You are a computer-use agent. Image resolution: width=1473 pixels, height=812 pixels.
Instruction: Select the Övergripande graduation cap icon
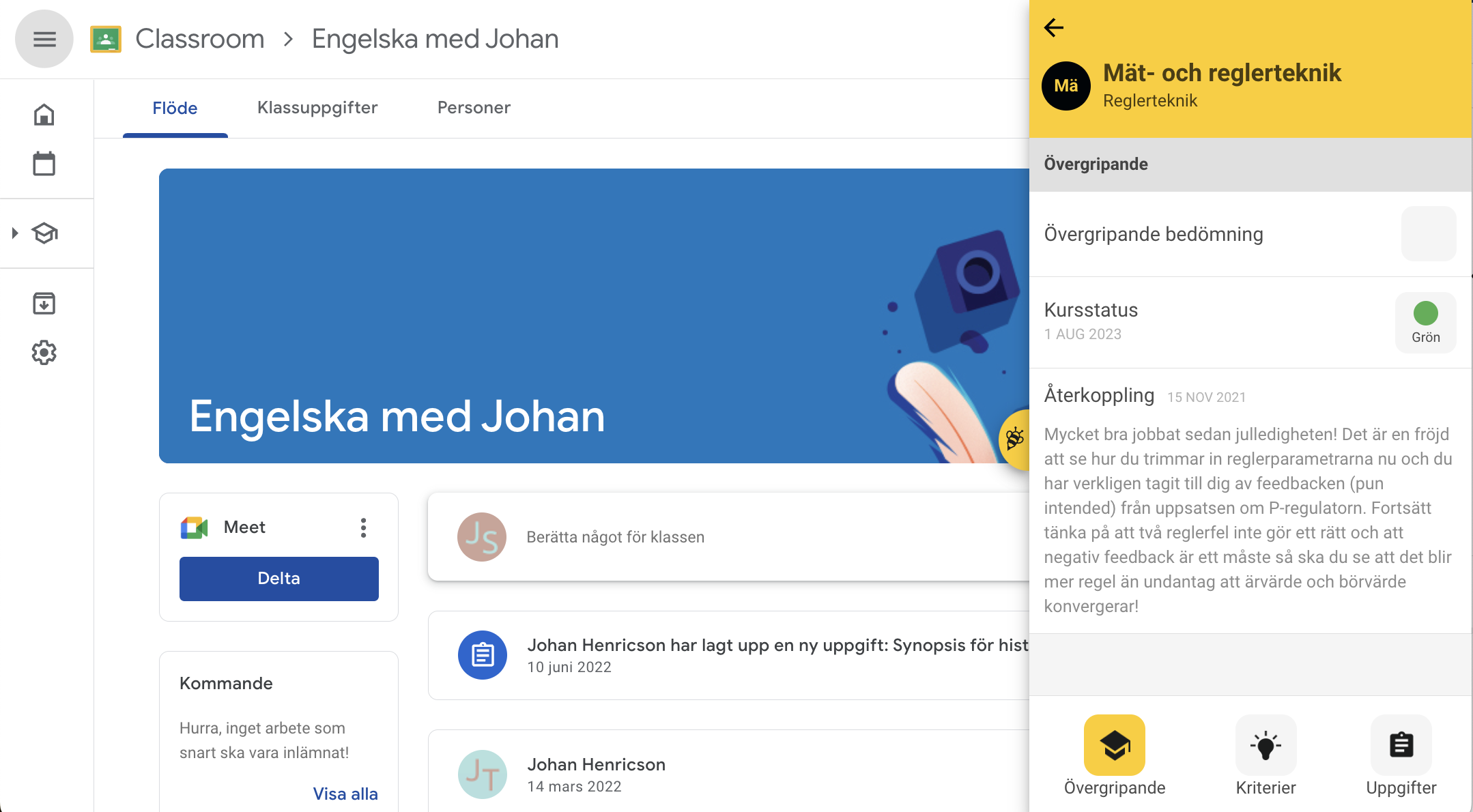click(x=1115, y=745)
